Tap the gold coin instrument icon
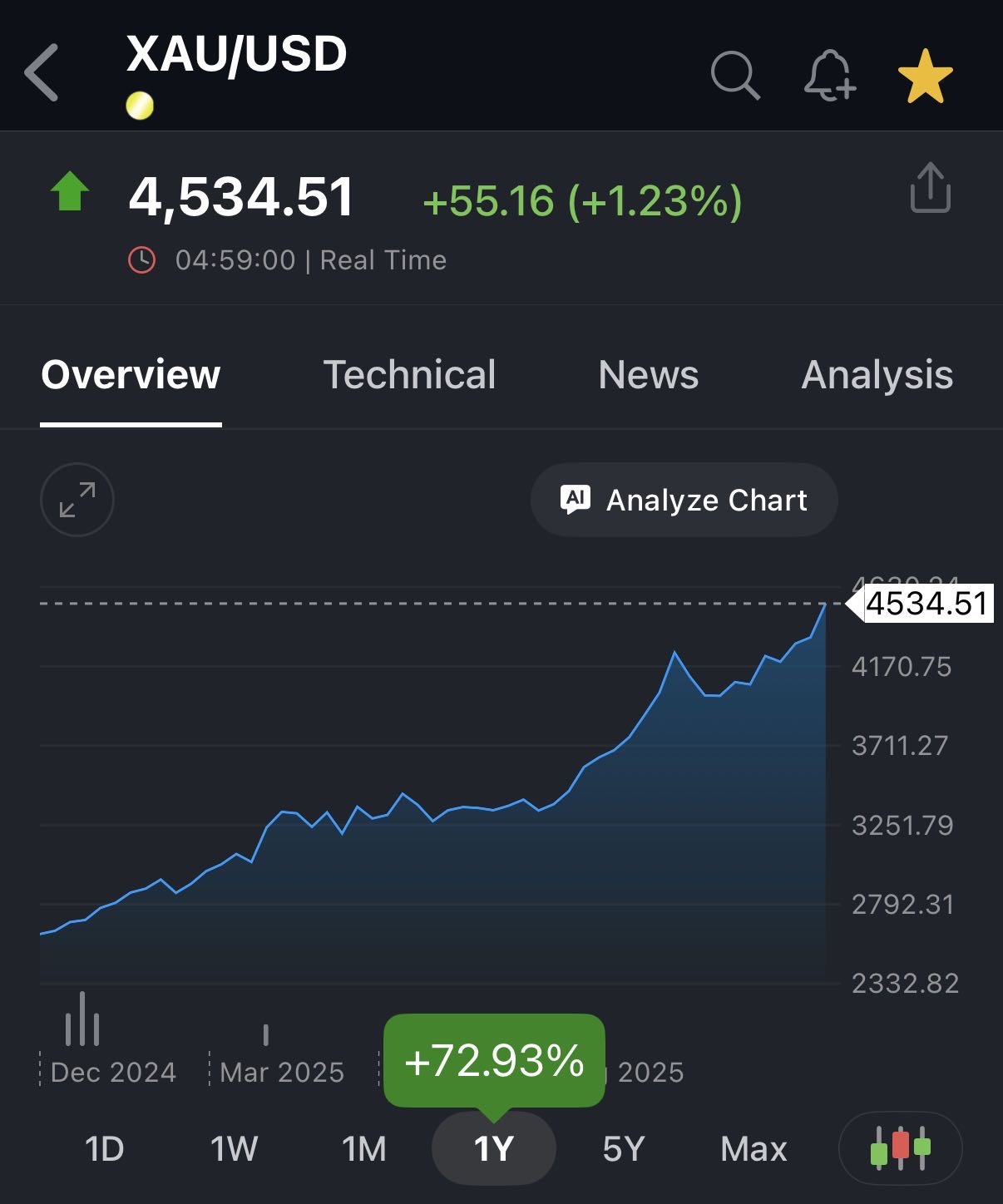The image size is (1003, 1204). pyautogui.click(x=140, y=106)
